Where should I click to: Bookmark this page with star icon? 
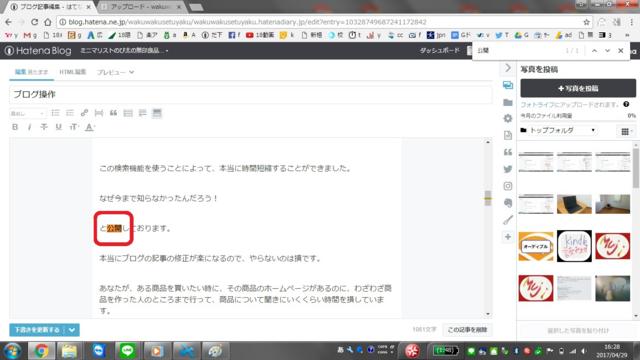point(587,22)
